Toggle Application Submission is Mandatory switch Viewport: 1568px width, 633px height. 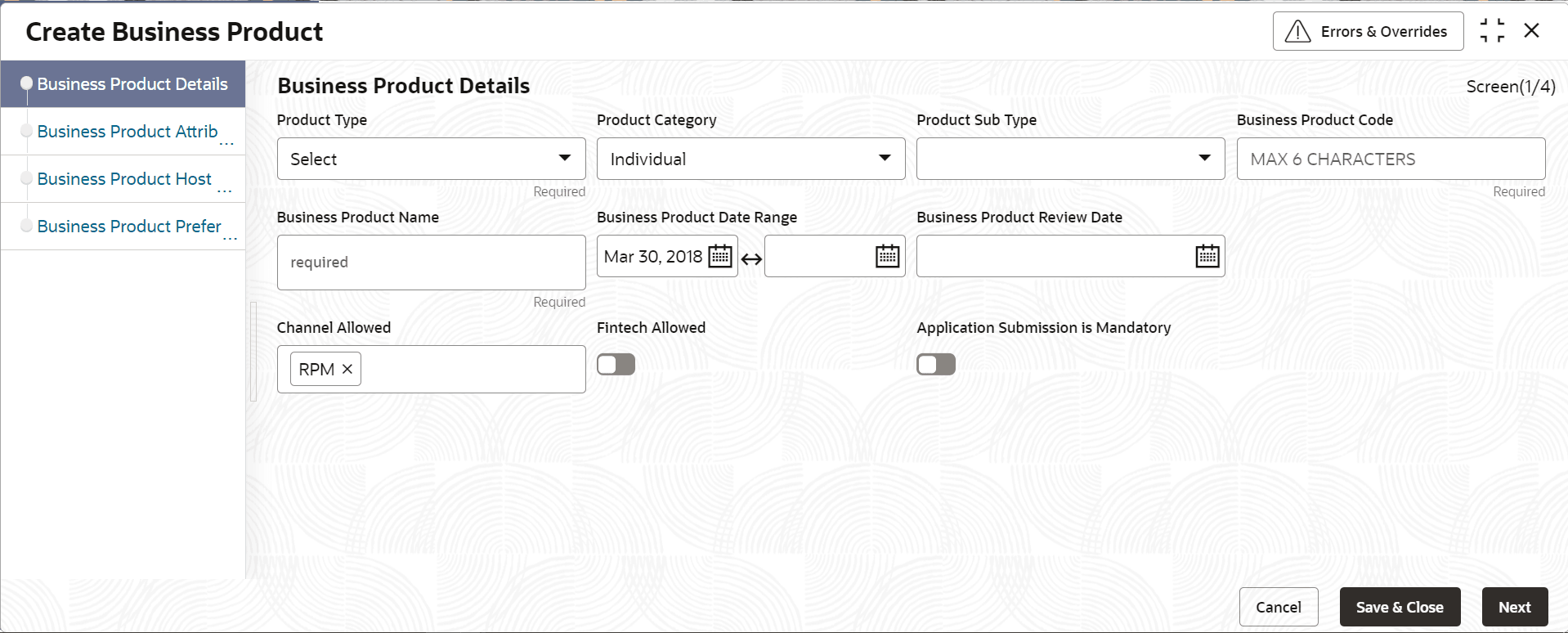(935, 365)
